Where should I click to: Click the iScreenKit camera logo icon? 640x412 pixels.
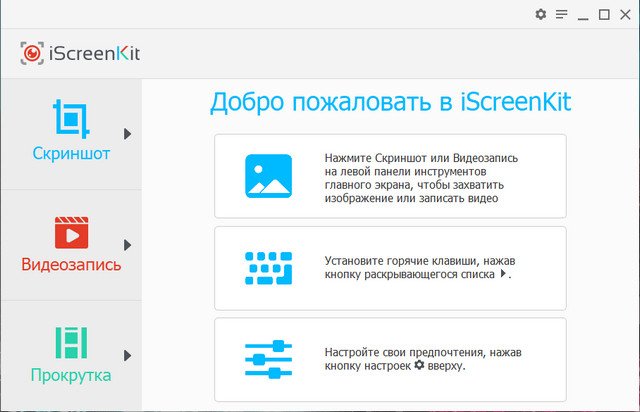tap(32, 53)
